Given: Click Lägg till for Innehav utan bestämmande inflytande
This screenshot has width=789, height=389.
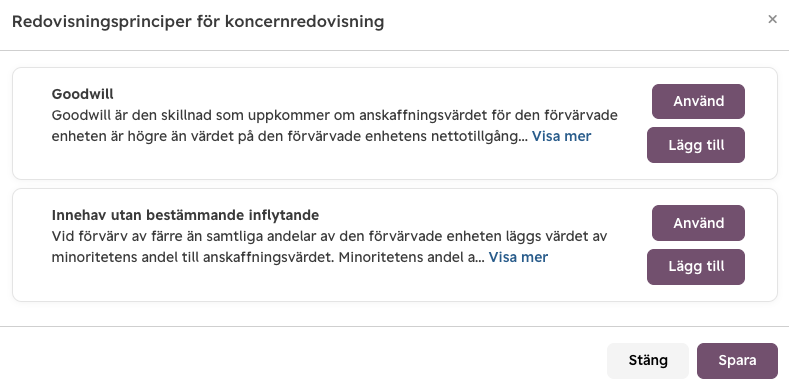Looking at the screenshot, I should point(695,267).
